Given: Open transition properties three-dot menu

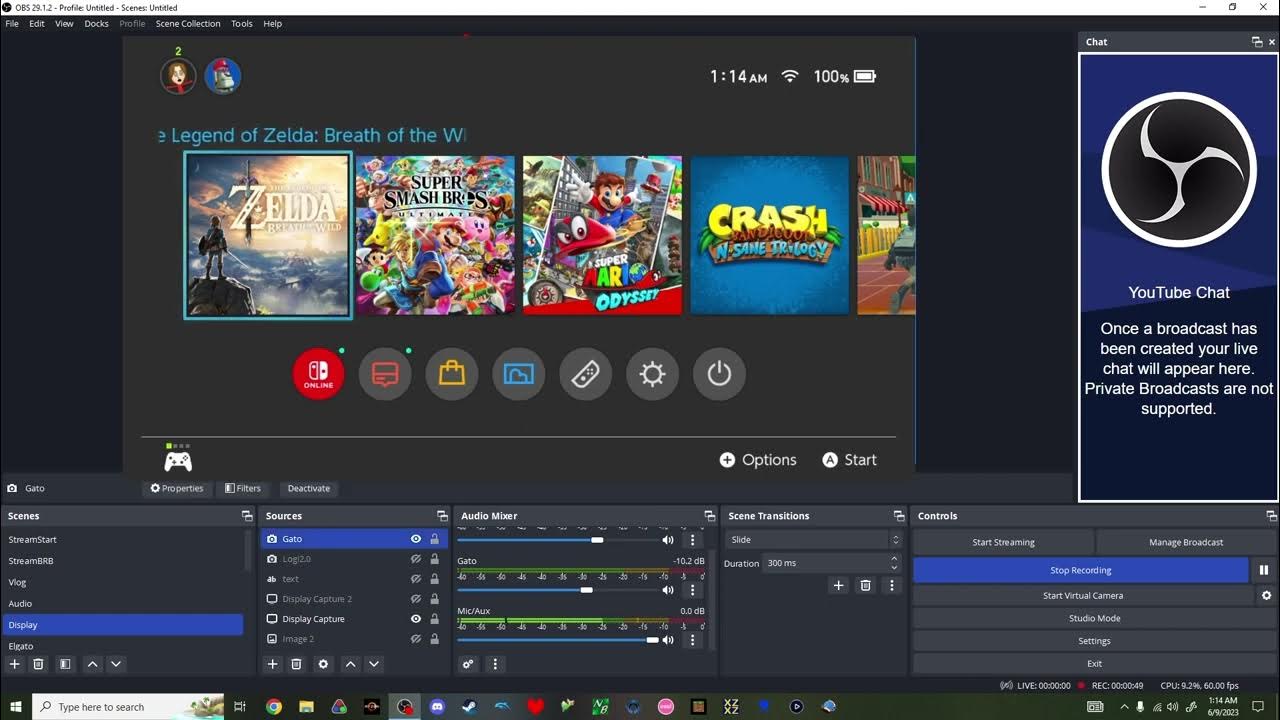Looking at the screenshot, I should point(892,586).
